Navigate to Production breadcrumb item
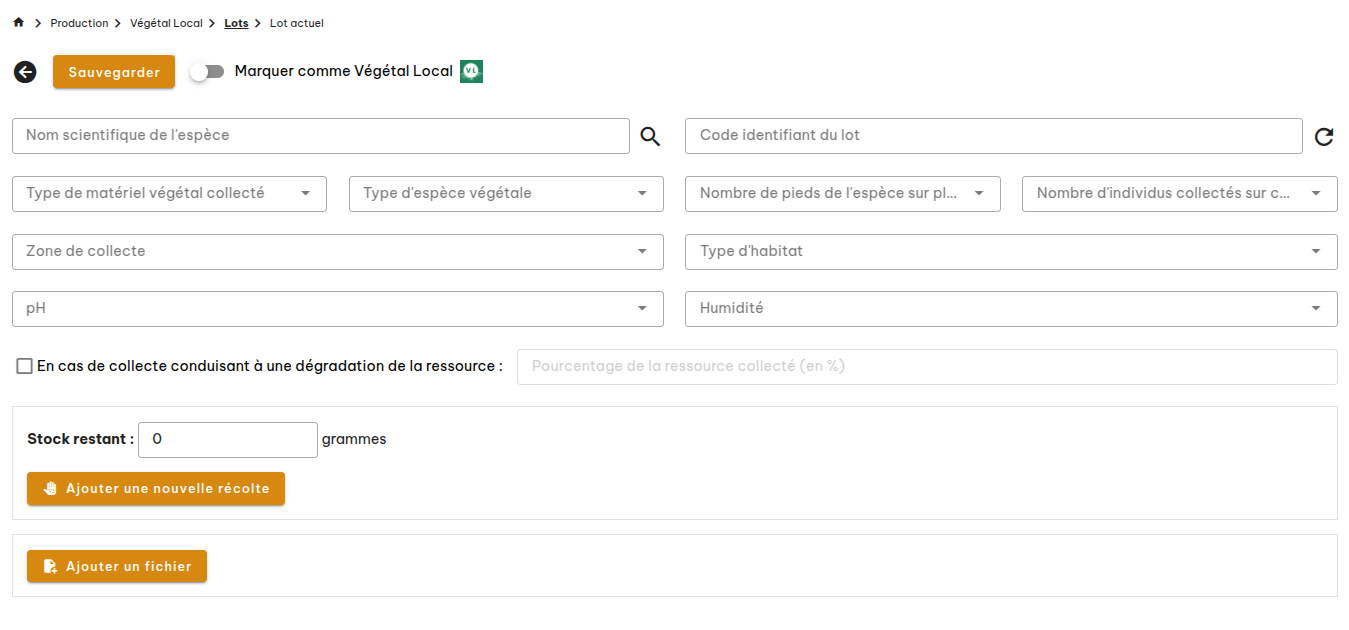 [x=79, y=23]
